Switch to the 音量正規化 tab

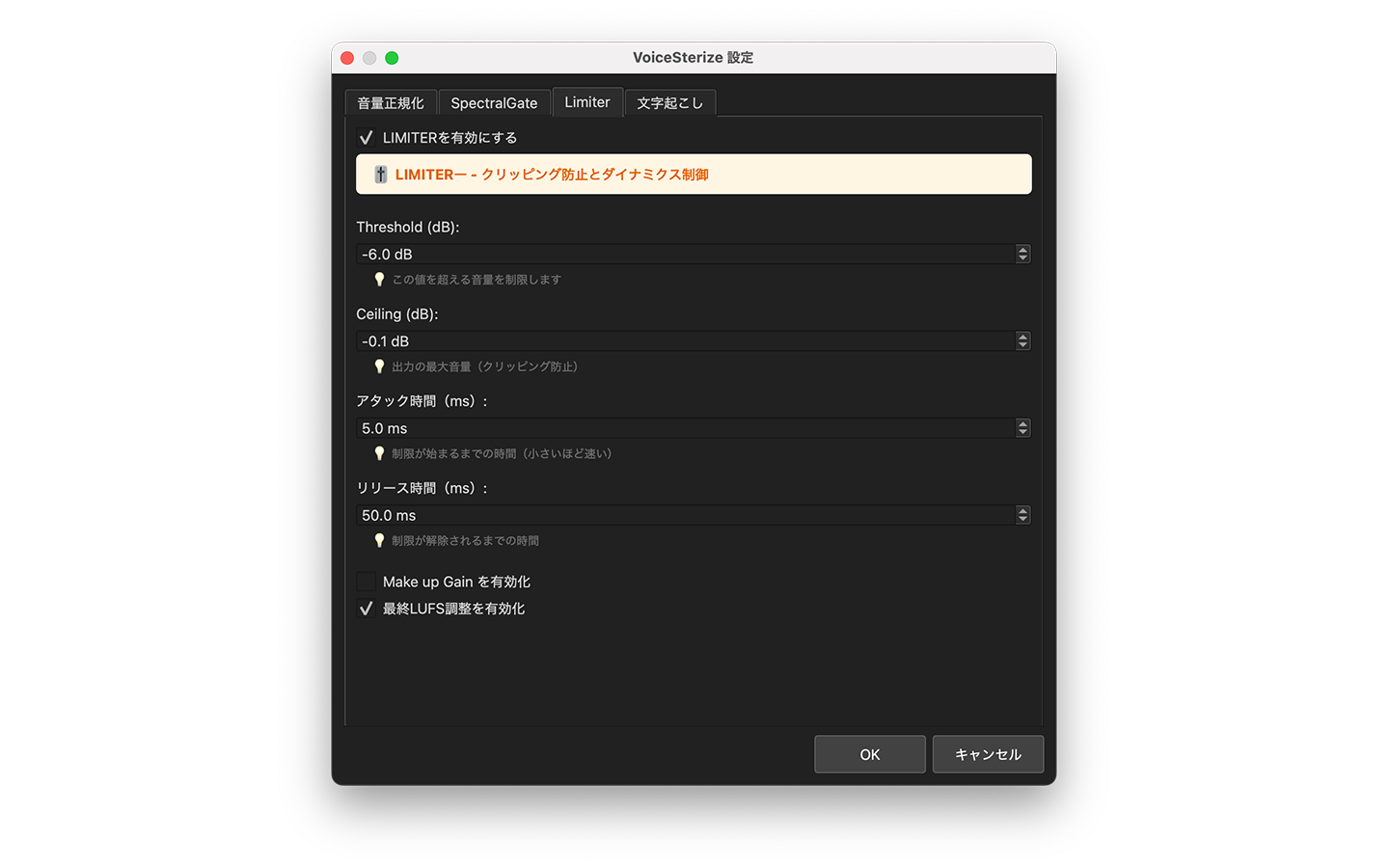click(391, 103)
